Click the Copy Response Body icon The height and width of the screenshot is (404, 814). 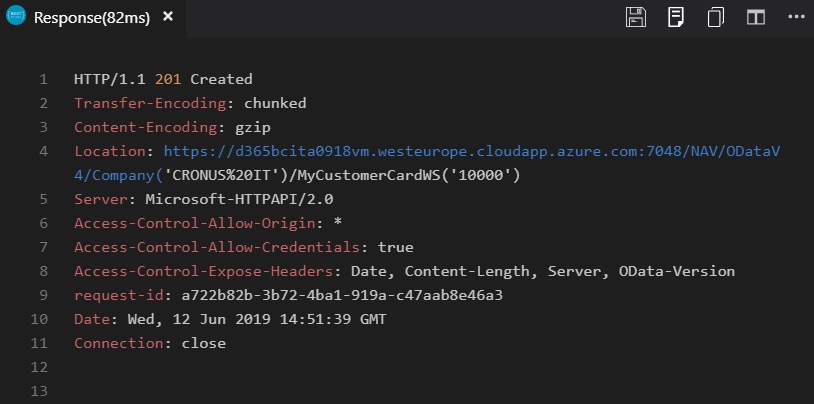point(715,17)
